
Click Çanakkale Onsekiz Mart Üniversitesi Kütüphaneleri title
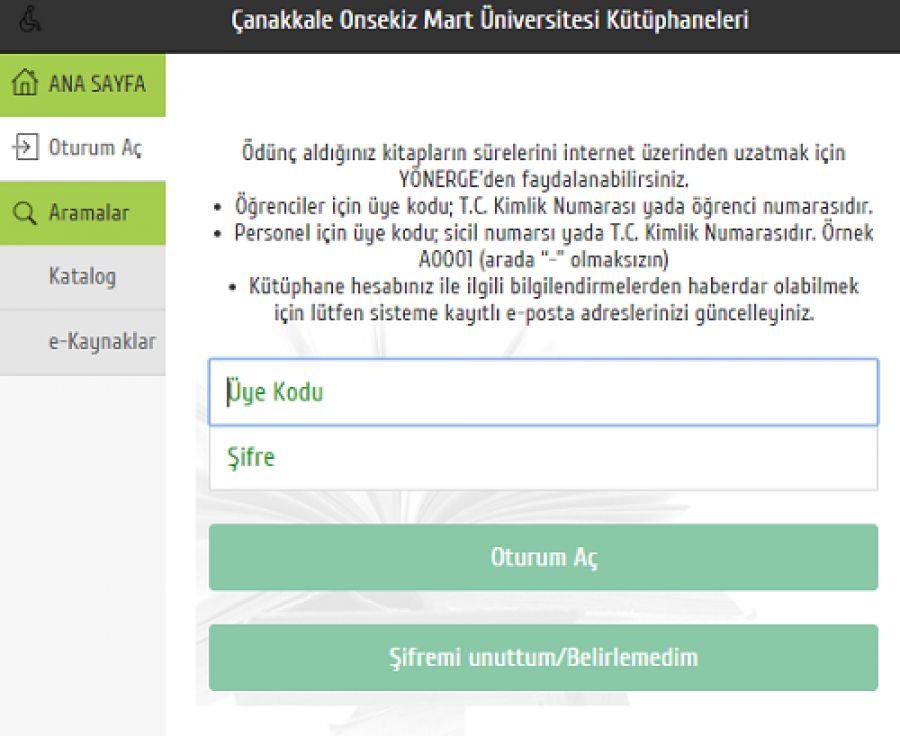pyautogui.click(x=490, y=21)
